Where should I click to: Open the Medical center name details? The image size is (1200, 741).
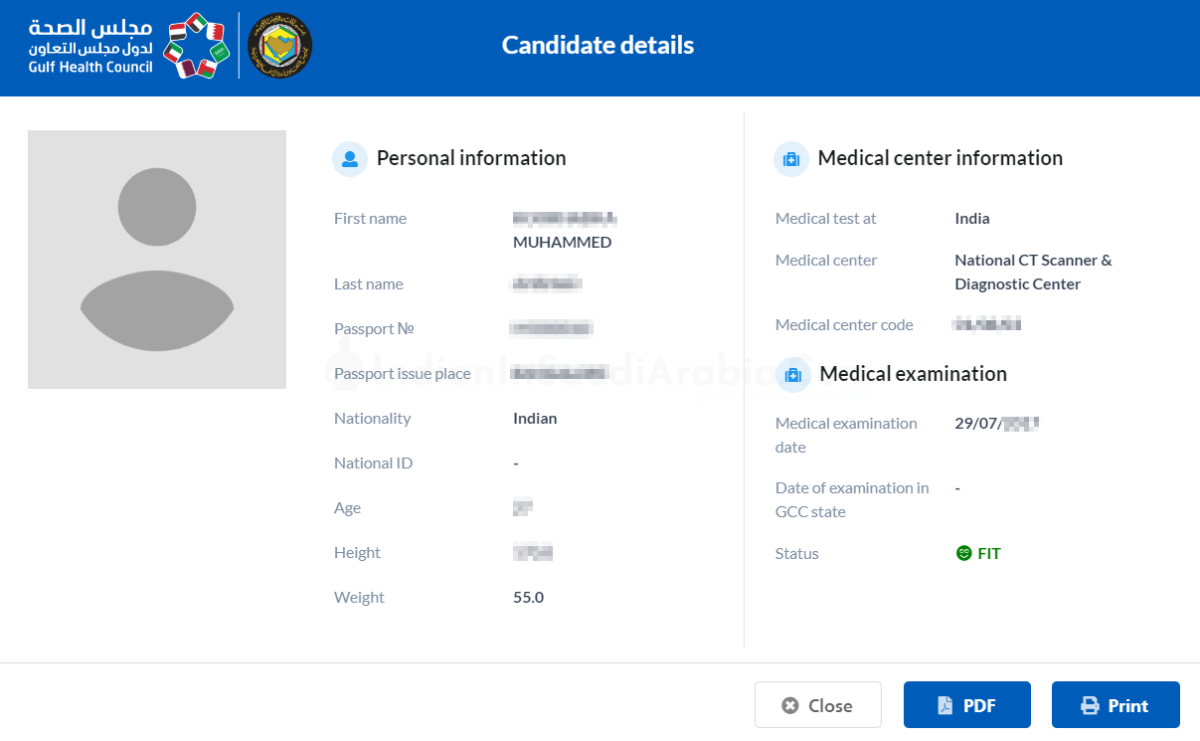point(1031,271)
